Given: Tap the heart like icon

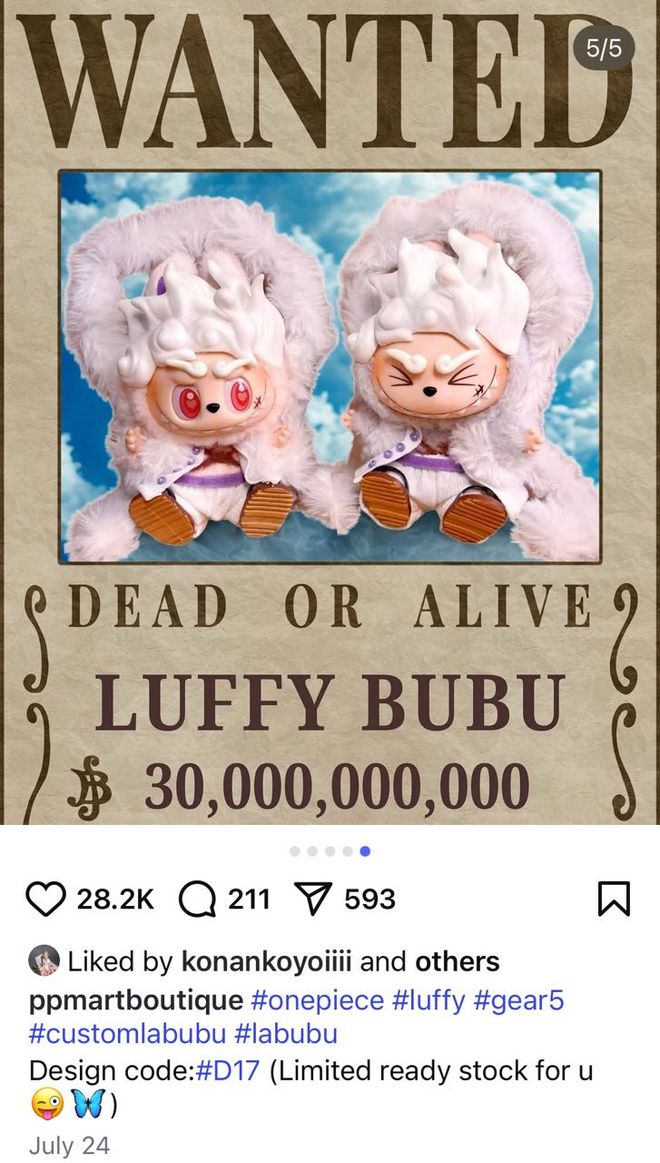Looking at the screenshot, I should [x=46, y=900].
